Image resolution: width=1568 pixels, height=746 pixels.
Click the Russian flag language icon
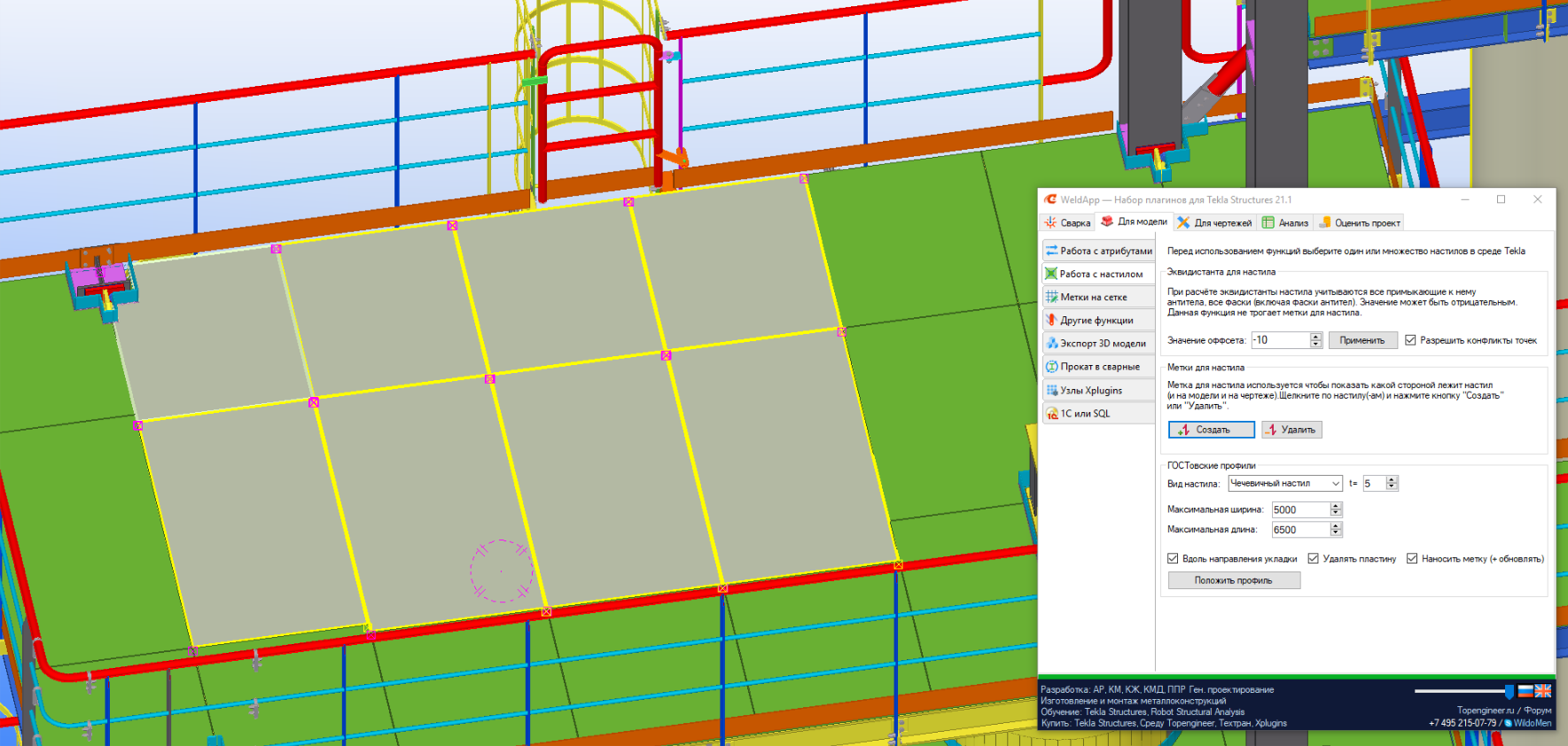[1525, 691]
